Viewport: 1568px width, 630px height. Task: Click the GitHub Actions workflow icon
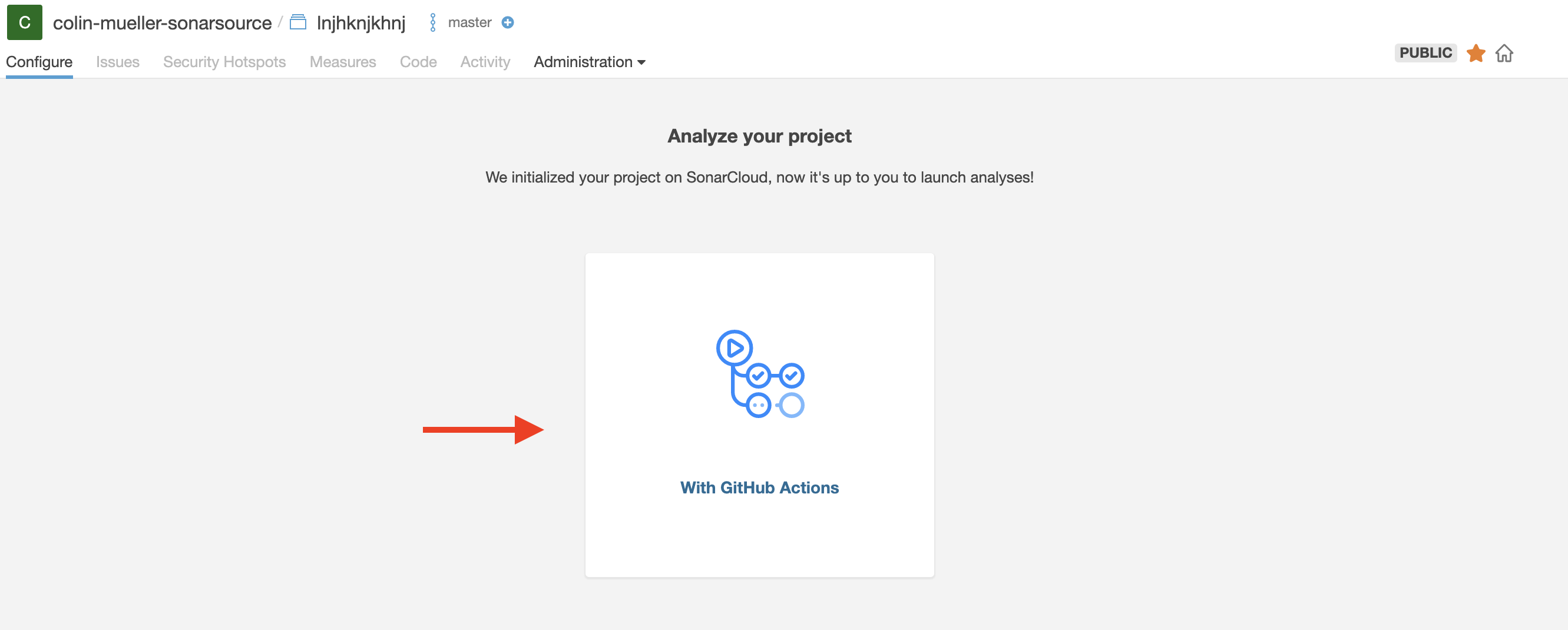coord(760,373)
